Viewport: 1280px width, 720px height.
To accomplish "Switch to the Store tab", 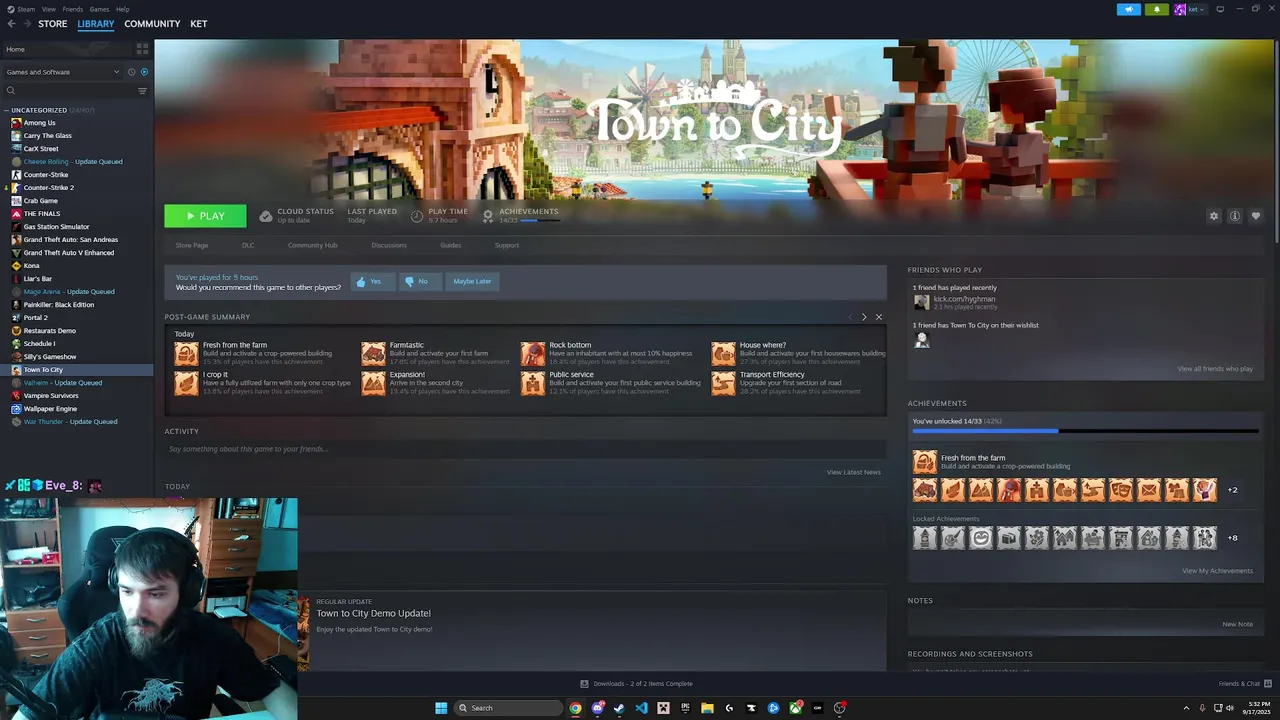I will [x=53, y=24].
